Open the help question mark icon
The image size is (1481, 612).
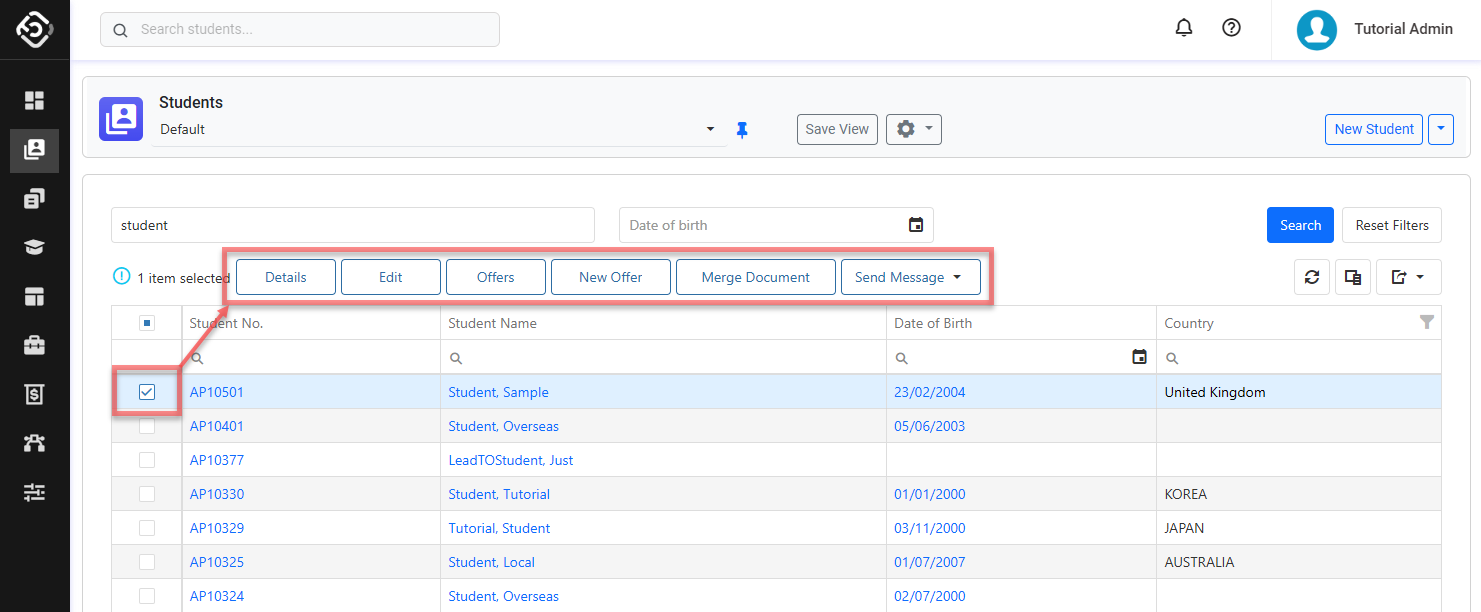pyautogui.click(x=1232, y=28)
